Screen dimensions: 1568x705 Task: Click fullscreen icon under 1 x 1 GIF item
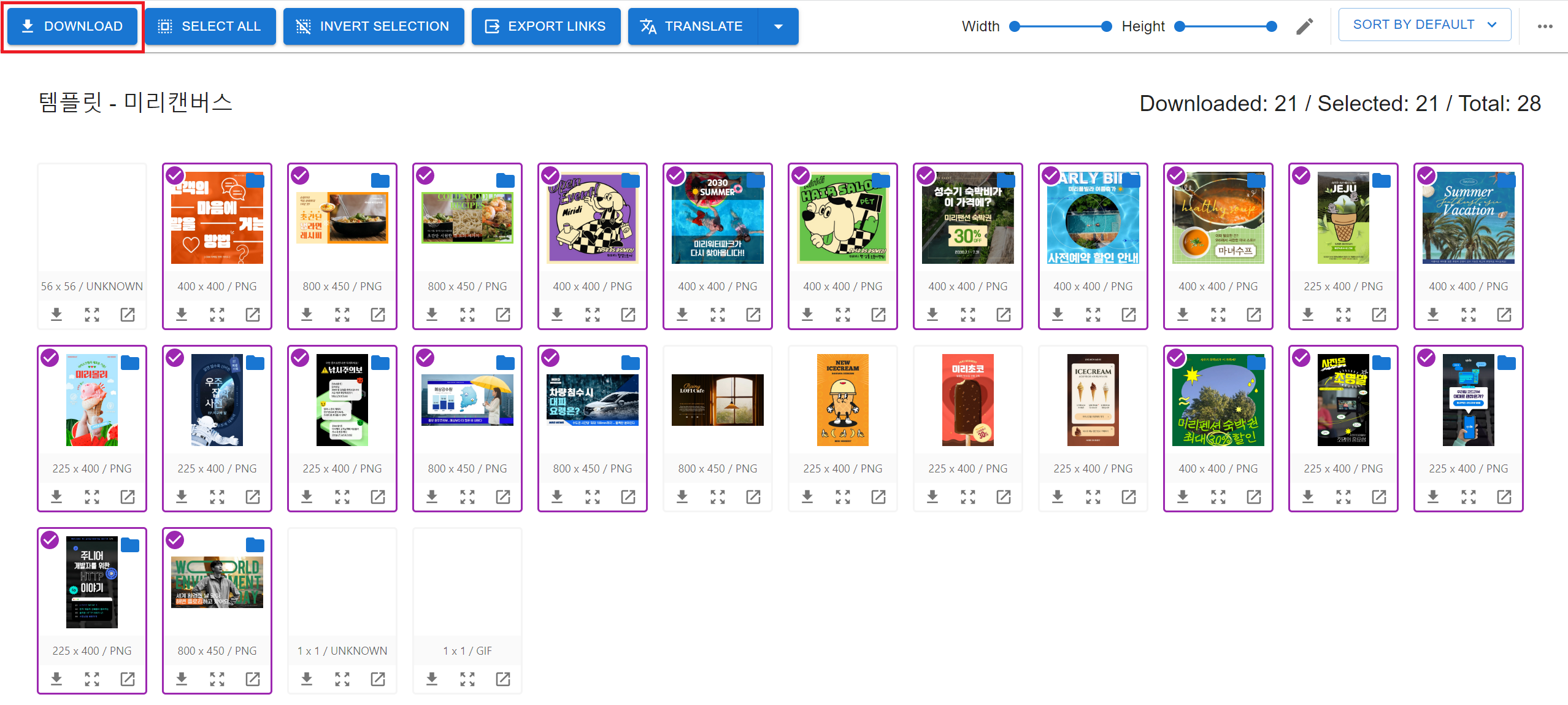[467, 679]
